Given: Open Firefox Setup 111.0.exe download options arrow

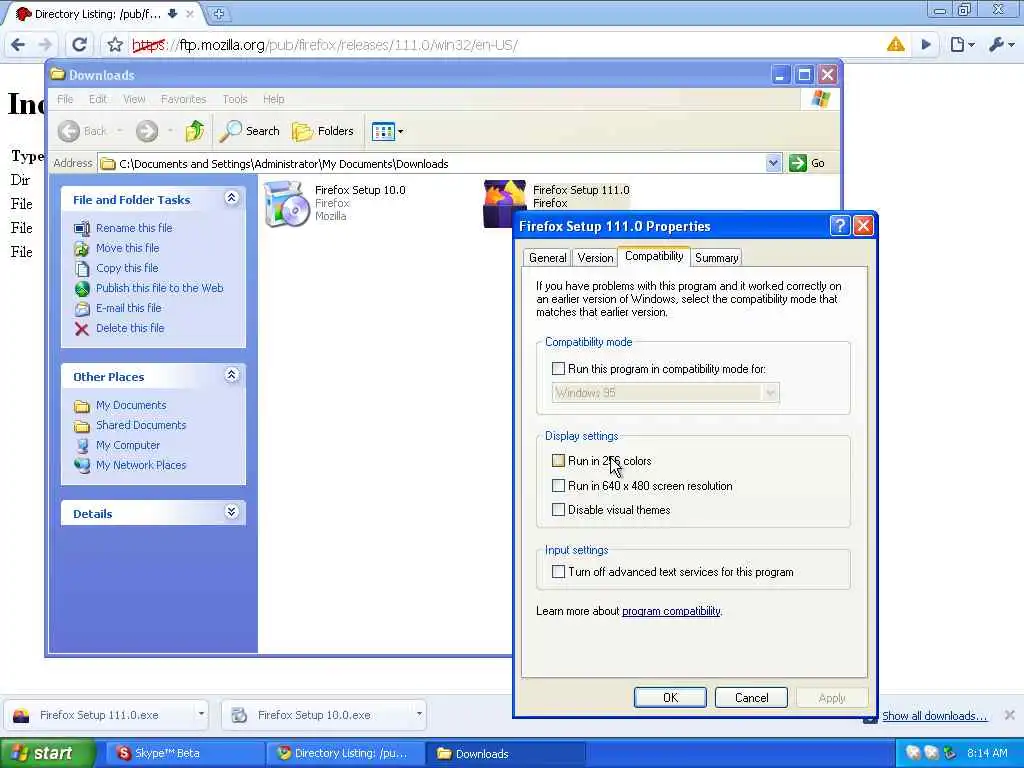Looking at the screenshot, I should 201,714.
